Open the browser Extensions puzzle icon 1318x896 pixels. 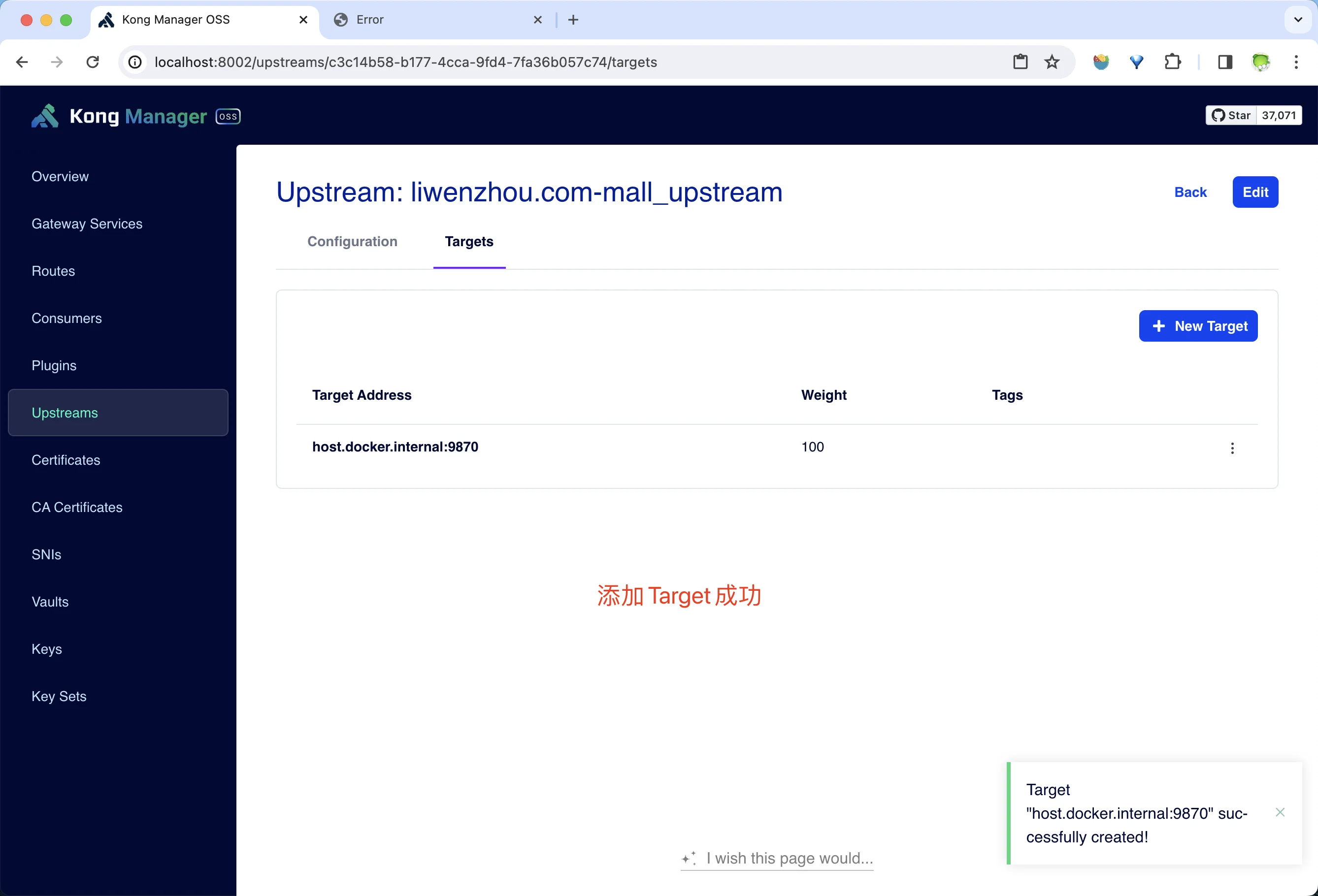[x=1172, y=62]
